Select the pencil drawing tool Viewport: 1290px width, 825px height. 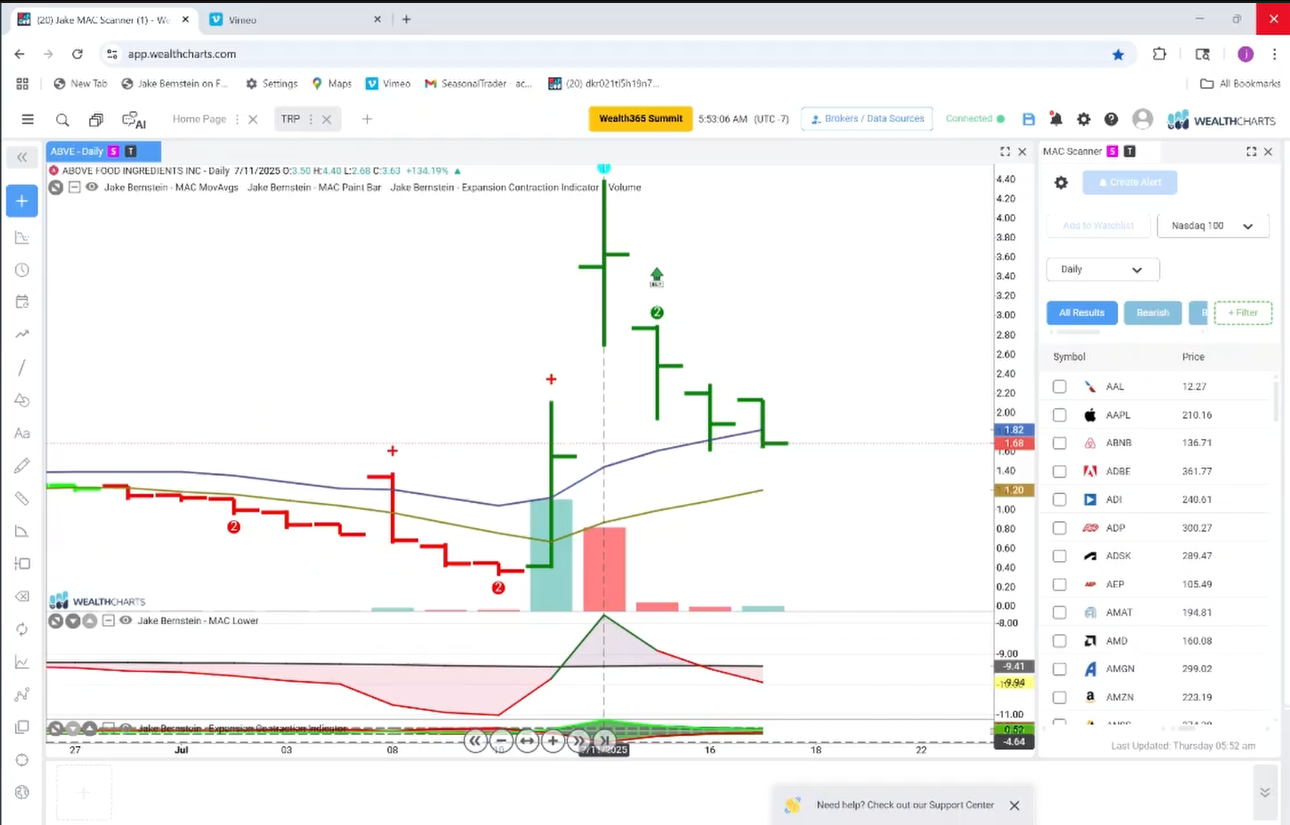(x=22, y=465)
